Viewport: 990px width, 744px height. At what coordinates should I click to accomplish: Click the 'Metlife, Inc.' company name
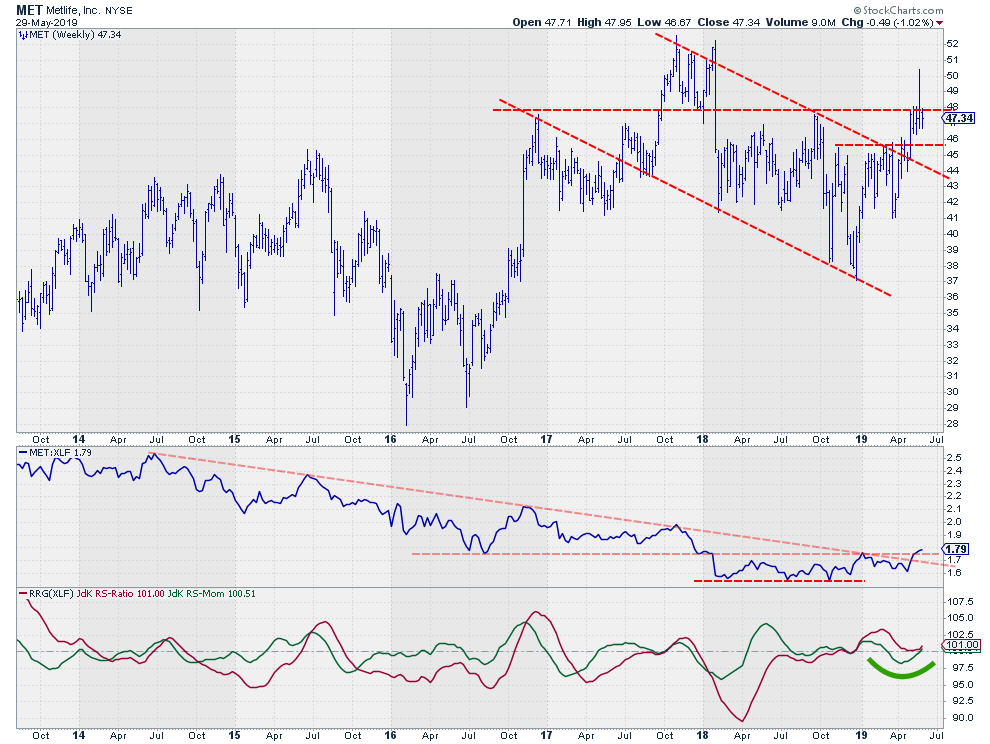(71, 11)
